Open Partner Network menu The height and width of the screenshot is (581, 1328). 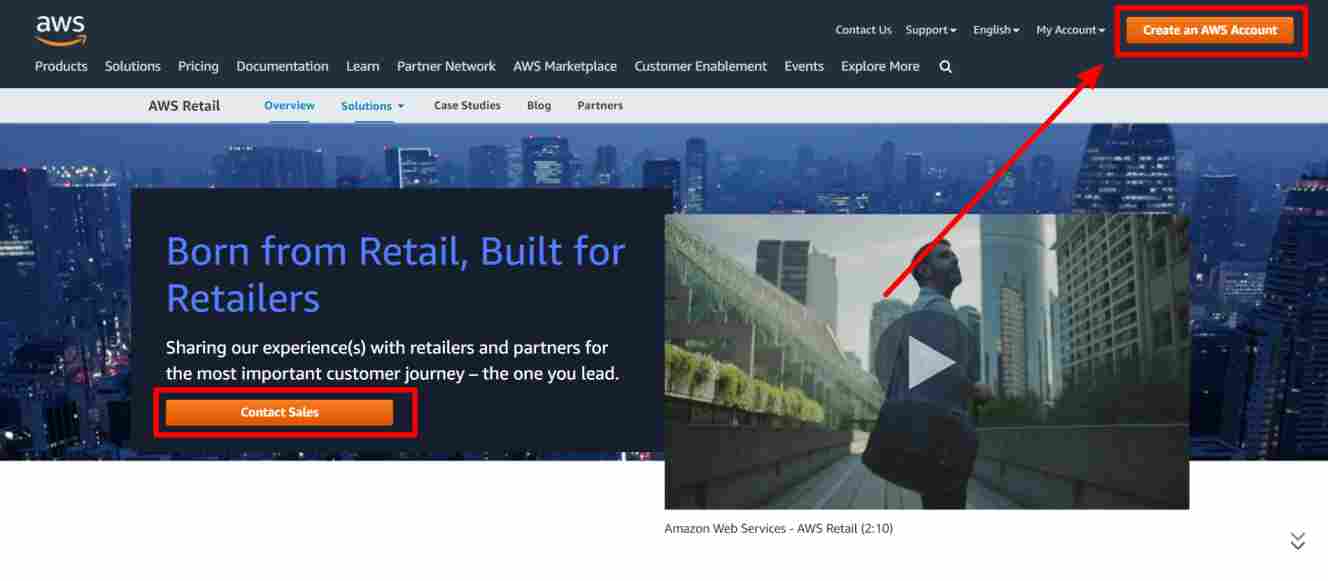click(446, 66)
